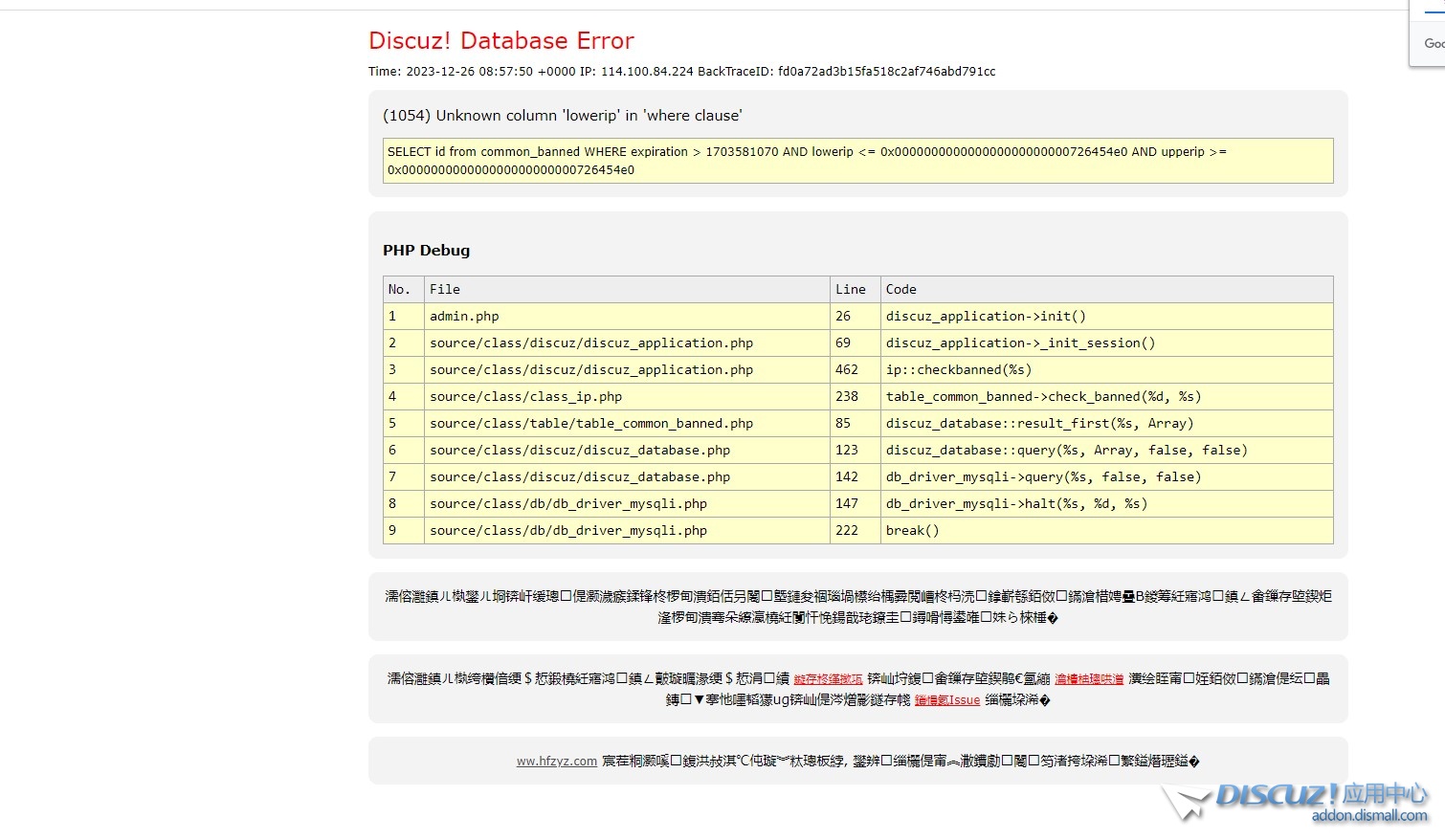
Task: Click the 'Unknown column lowerip' error message
Action: pyautogui.click(x=563, y=116)
